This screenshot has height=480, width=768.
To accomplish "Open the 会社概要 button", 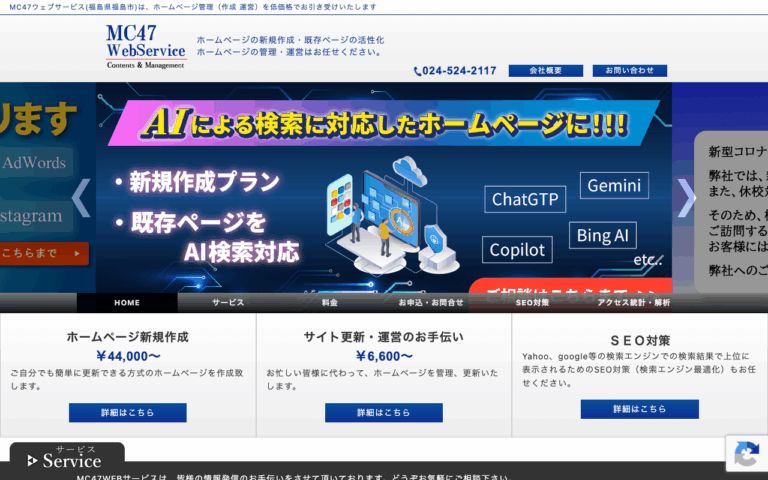I will [546, 71].
